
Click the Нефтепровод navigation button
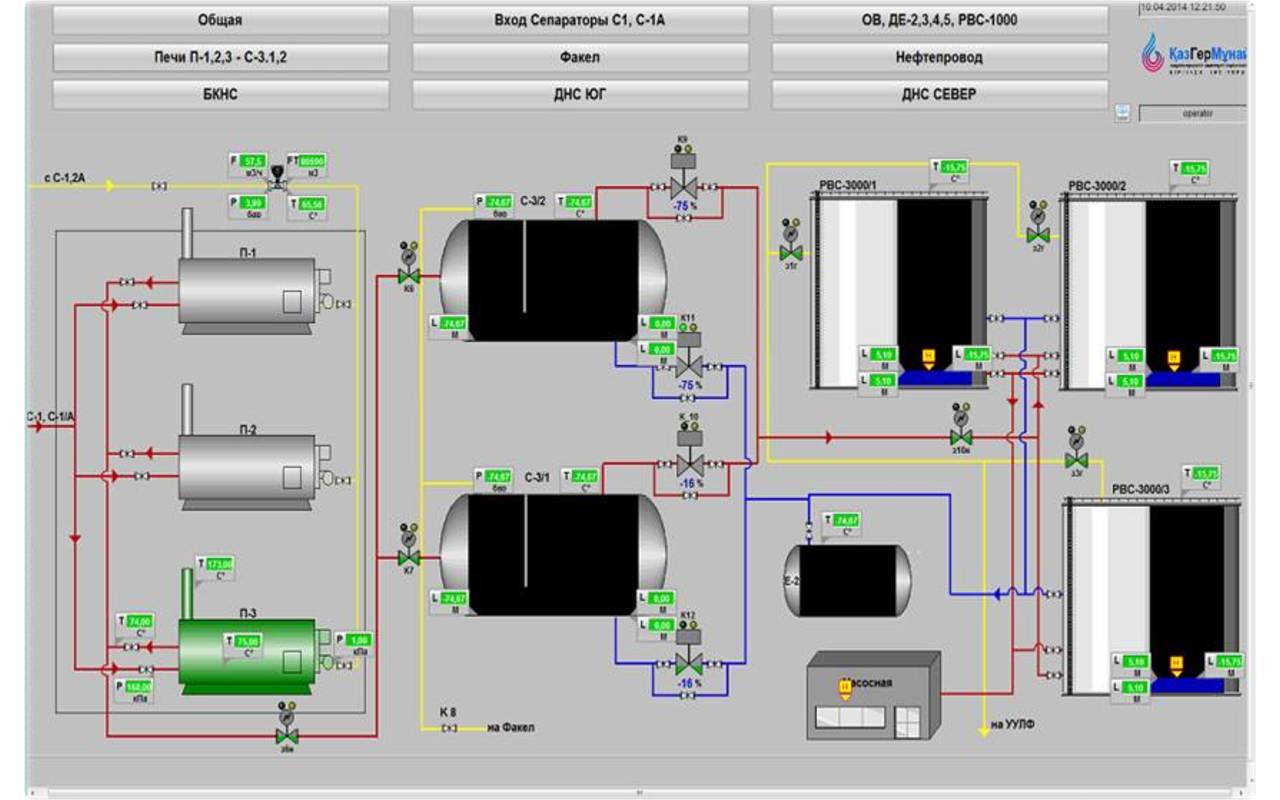938,57
